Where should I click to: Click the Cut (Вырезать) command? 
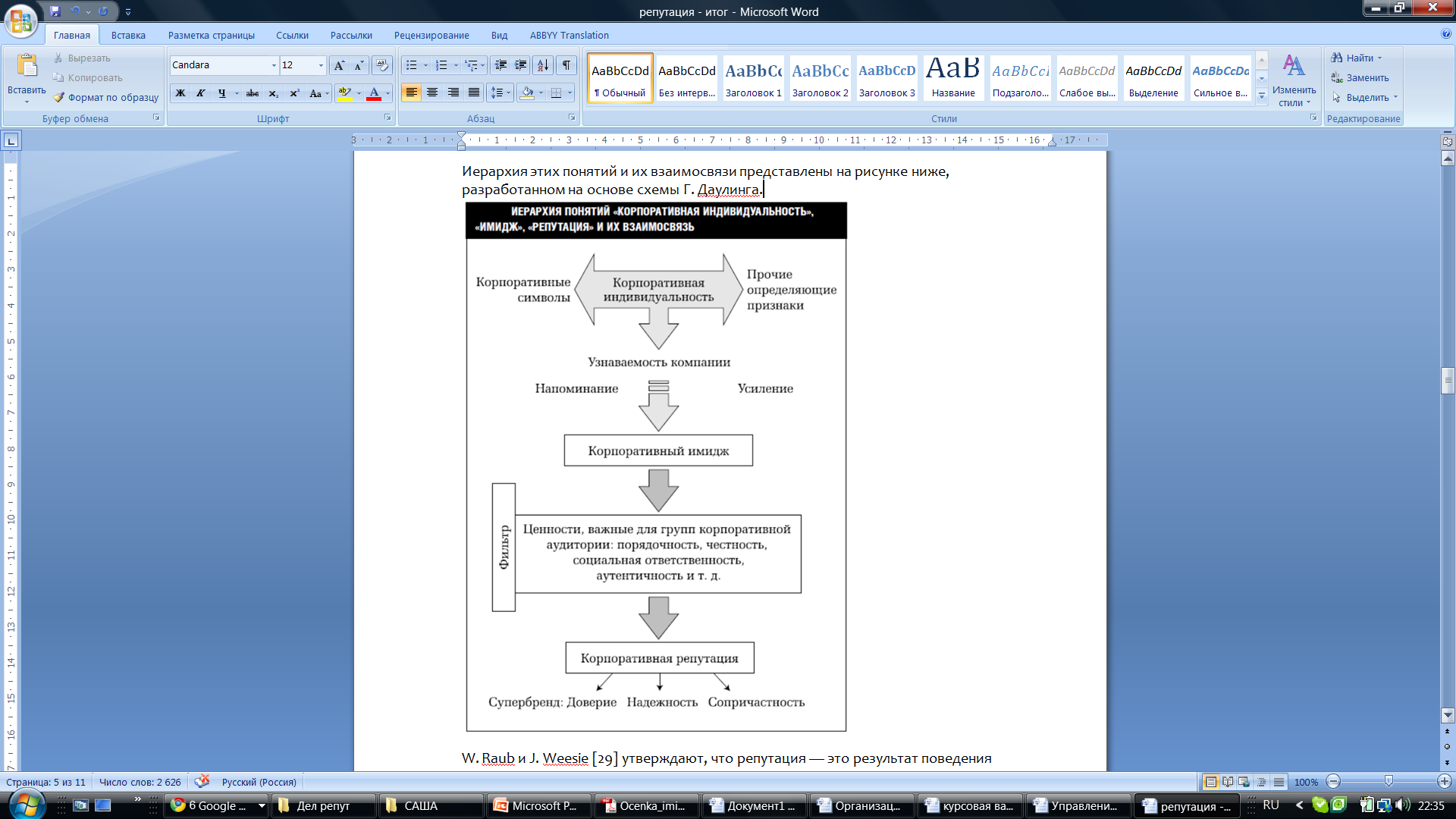coord(82,58)
